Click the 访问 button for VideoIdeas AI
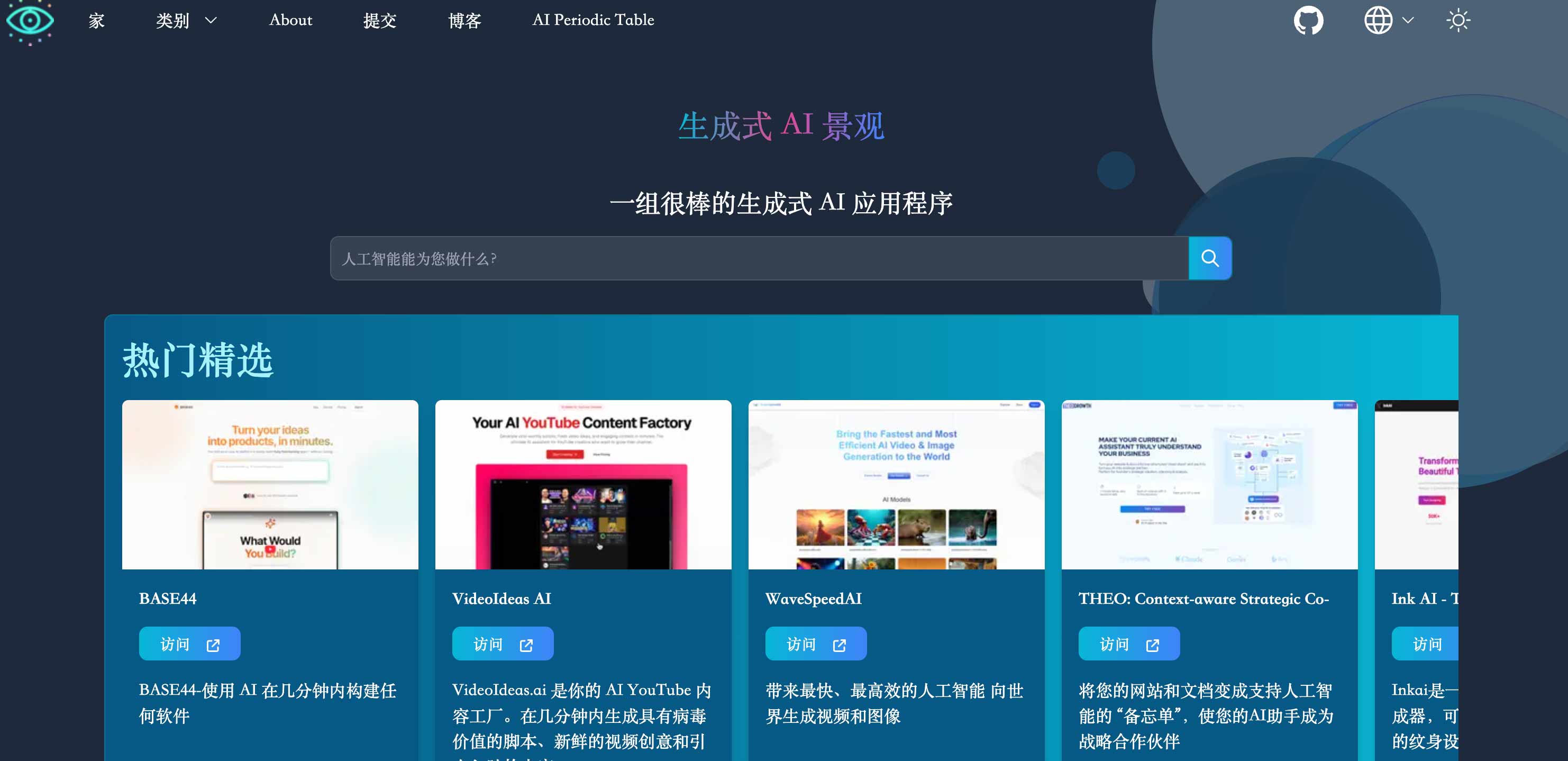 (503, 644)
